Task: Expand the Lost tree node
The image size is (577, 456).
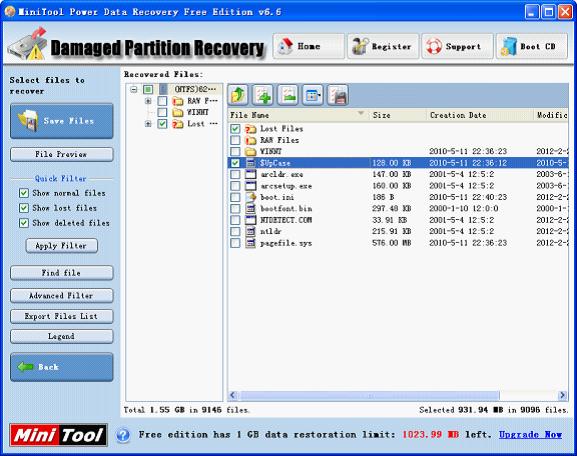Action: tap(148, 124)
